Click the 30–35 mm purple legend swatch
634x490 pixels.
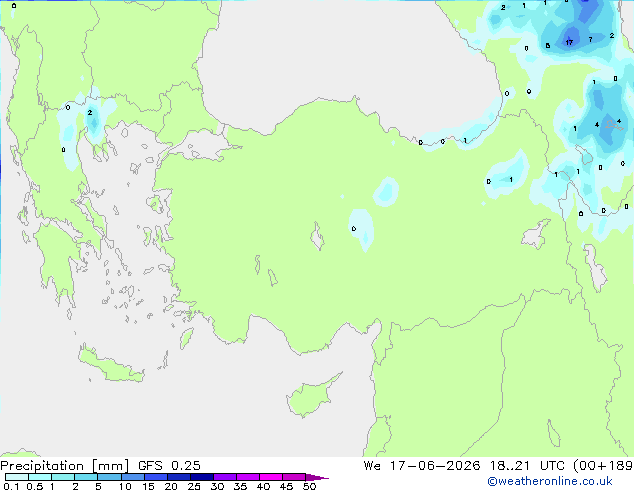point(224,477)
